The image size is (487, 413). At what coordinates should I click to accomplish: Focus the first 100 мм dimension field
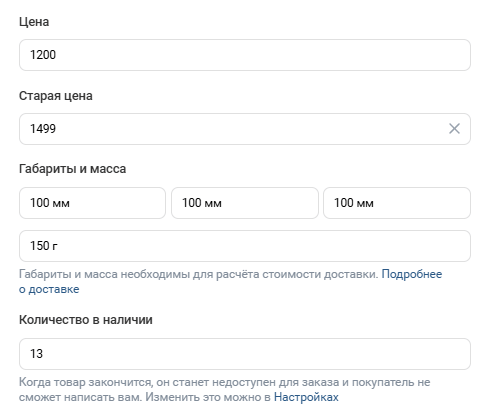click(x=92, y=203)
